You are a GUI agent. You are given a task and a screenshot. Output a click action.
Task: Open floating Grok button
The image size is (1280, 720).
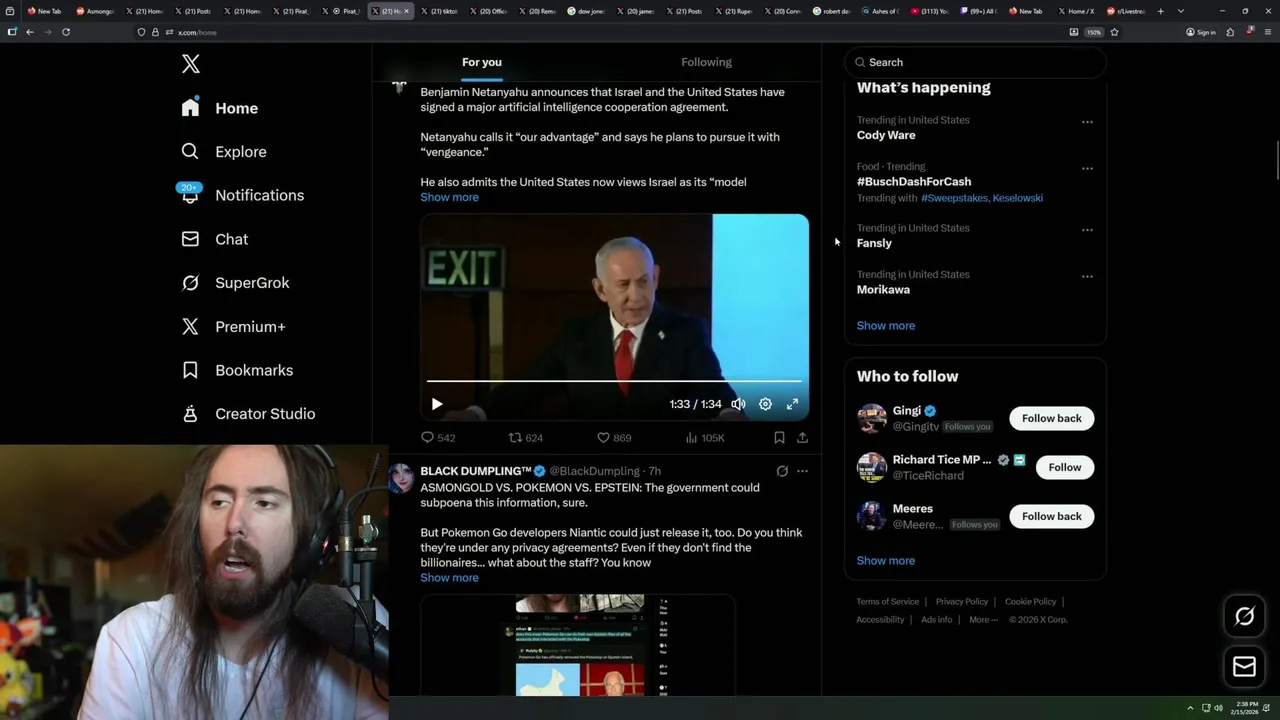[x=1245, y=617]
